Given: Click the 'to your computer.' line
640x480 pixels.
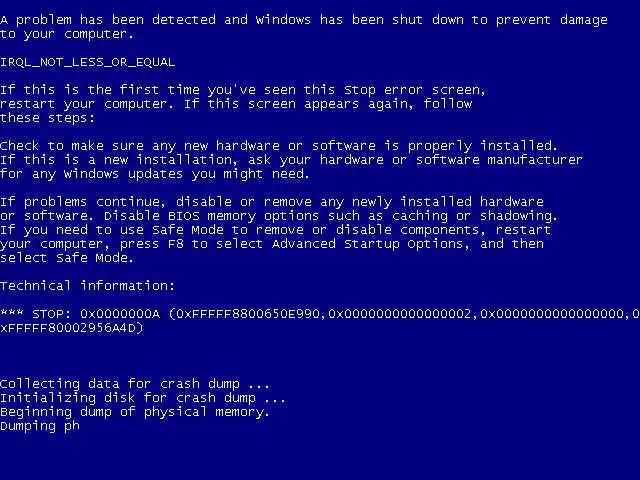Looking at the screenshot, I should point(67,34).
